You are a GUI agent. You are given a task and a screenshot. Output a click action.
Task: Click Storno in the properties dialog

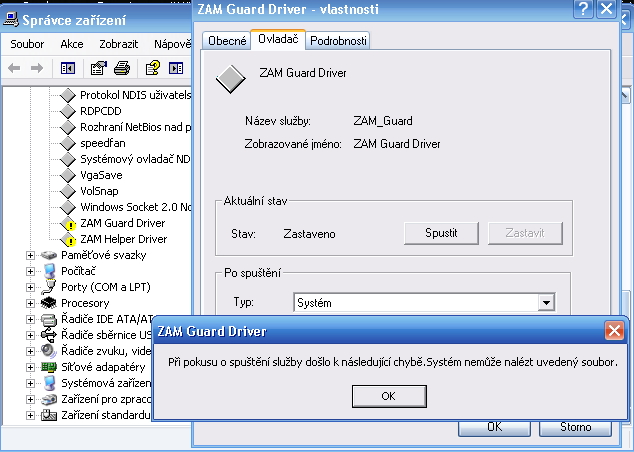click(575, 428)
